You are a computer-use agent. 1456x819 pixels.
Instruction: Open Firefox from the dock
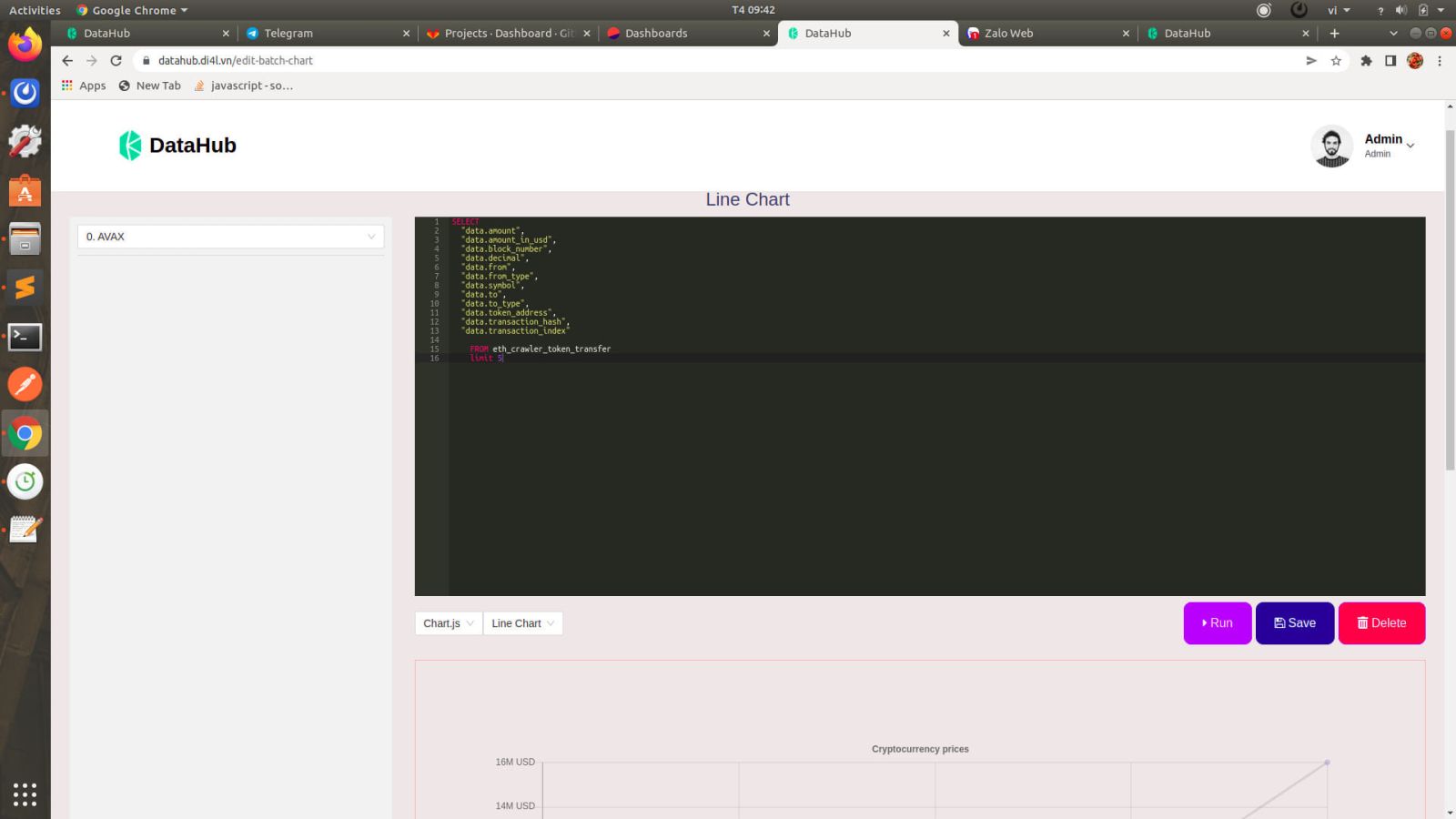pos(25,44)
